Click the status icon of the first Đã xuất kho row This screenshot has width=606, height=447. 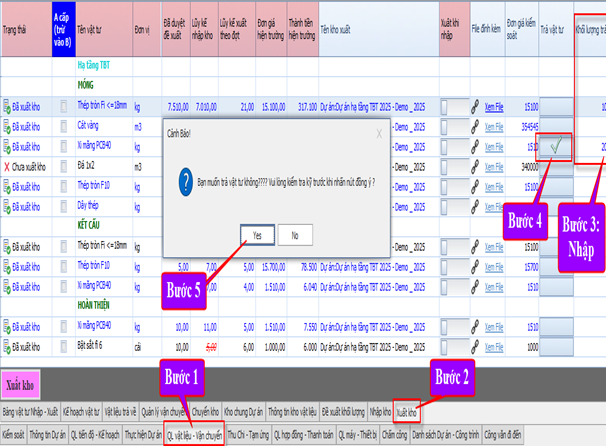[7, 106]
